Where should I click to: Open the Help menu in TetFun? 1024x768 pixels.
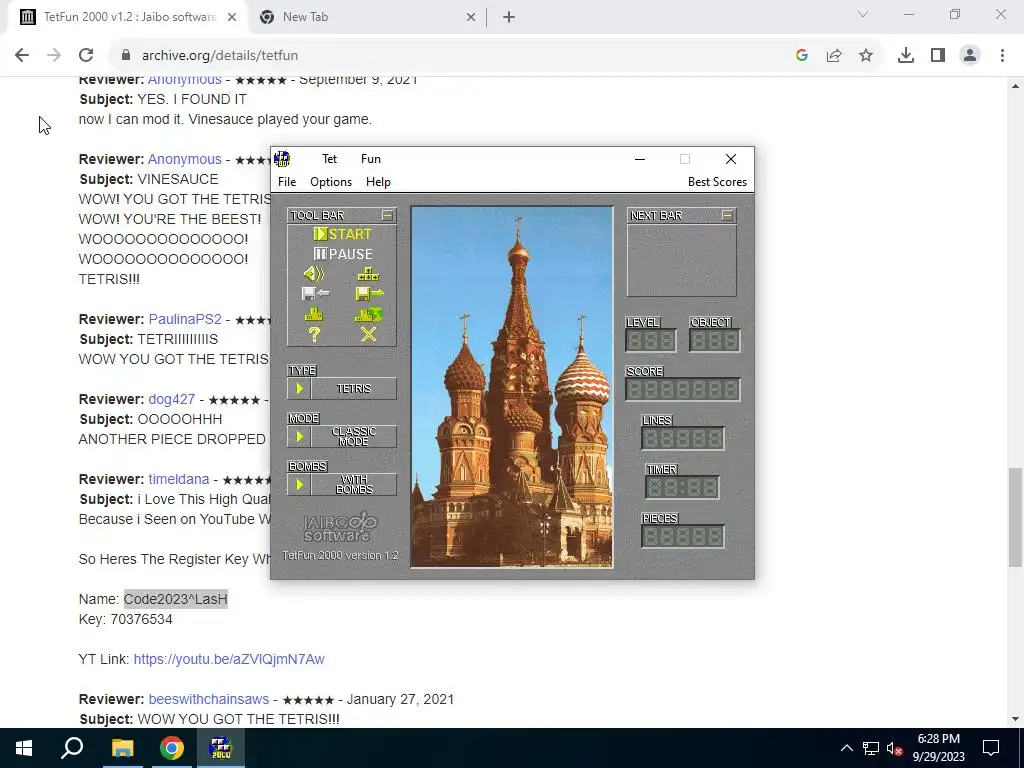[x=378, y=182]
